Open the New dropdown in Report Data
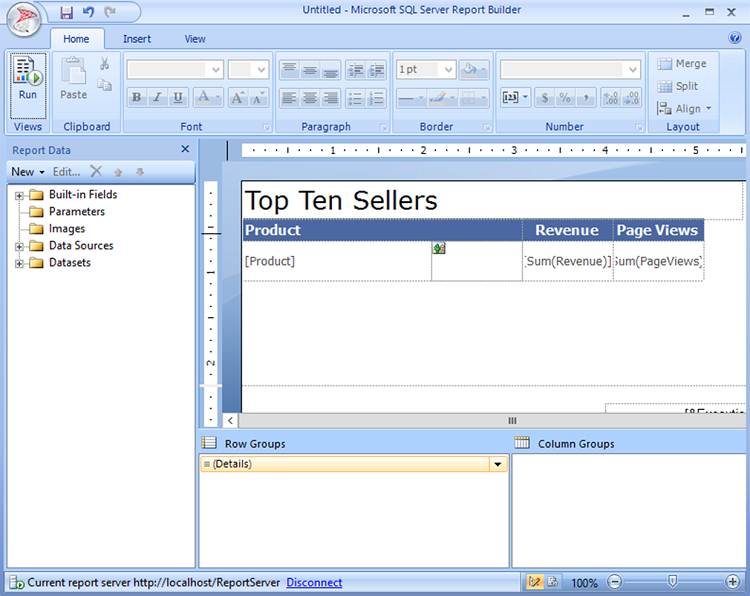This screenshot has height=596, width=750. (x=28, y=172)
